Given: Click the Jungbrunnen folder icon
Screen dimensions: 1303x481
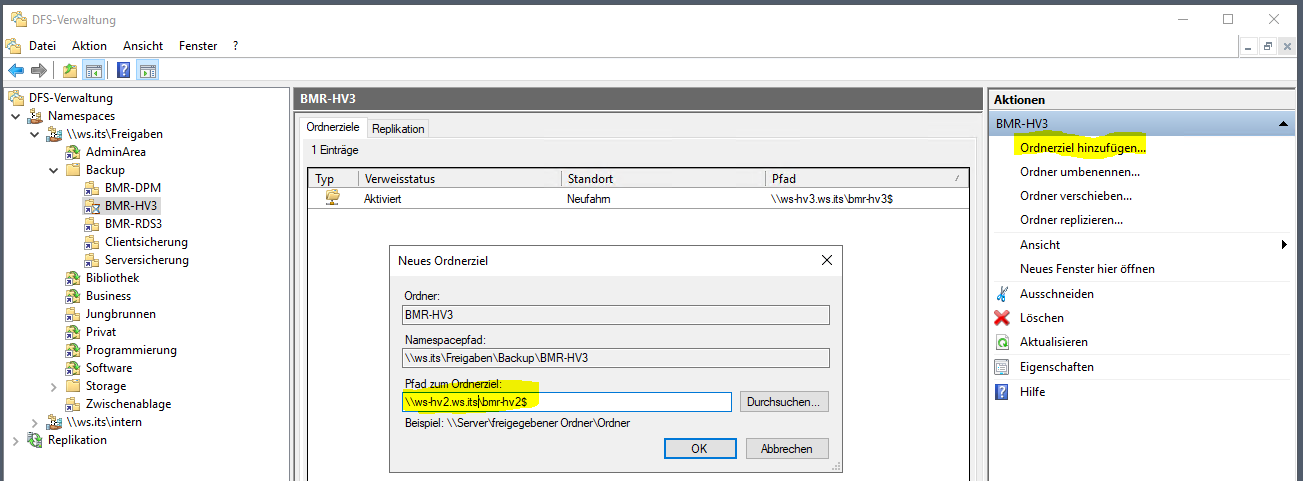Looking at the screenshot, I should [x=73, y=314].
